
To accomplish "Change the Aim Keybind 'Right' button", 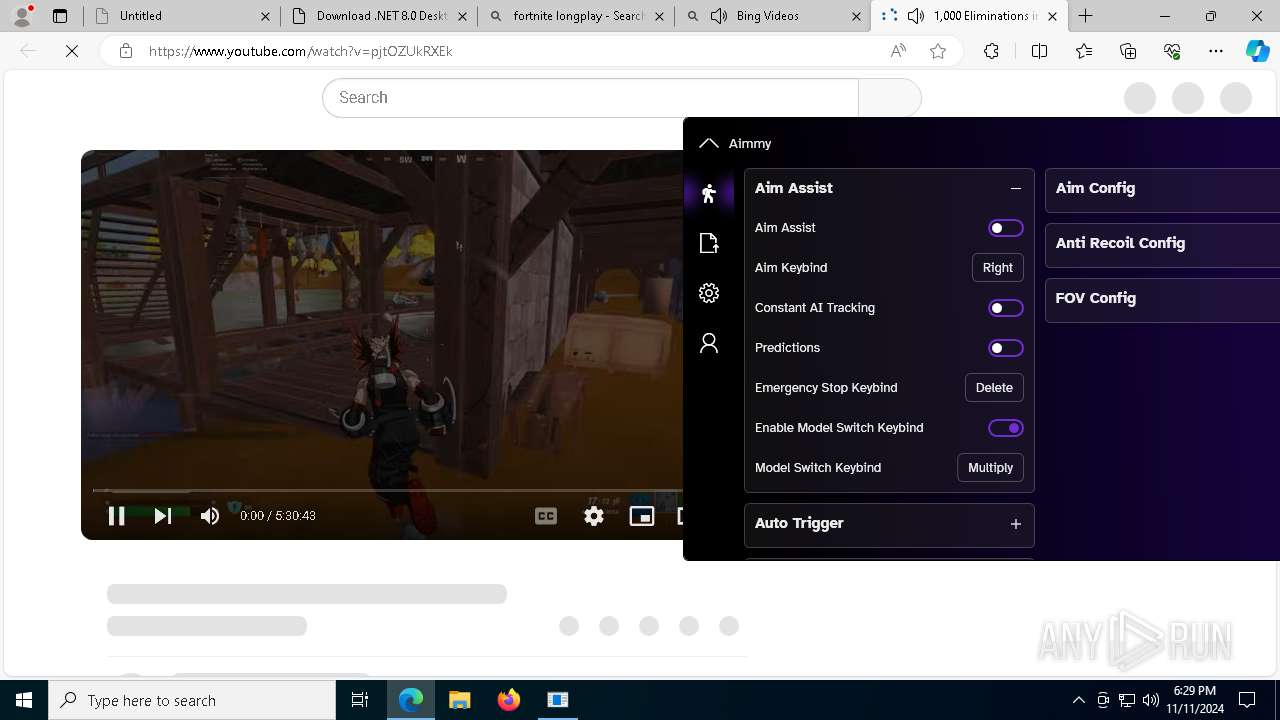I will pyautogui.click(x=997, y=268).
